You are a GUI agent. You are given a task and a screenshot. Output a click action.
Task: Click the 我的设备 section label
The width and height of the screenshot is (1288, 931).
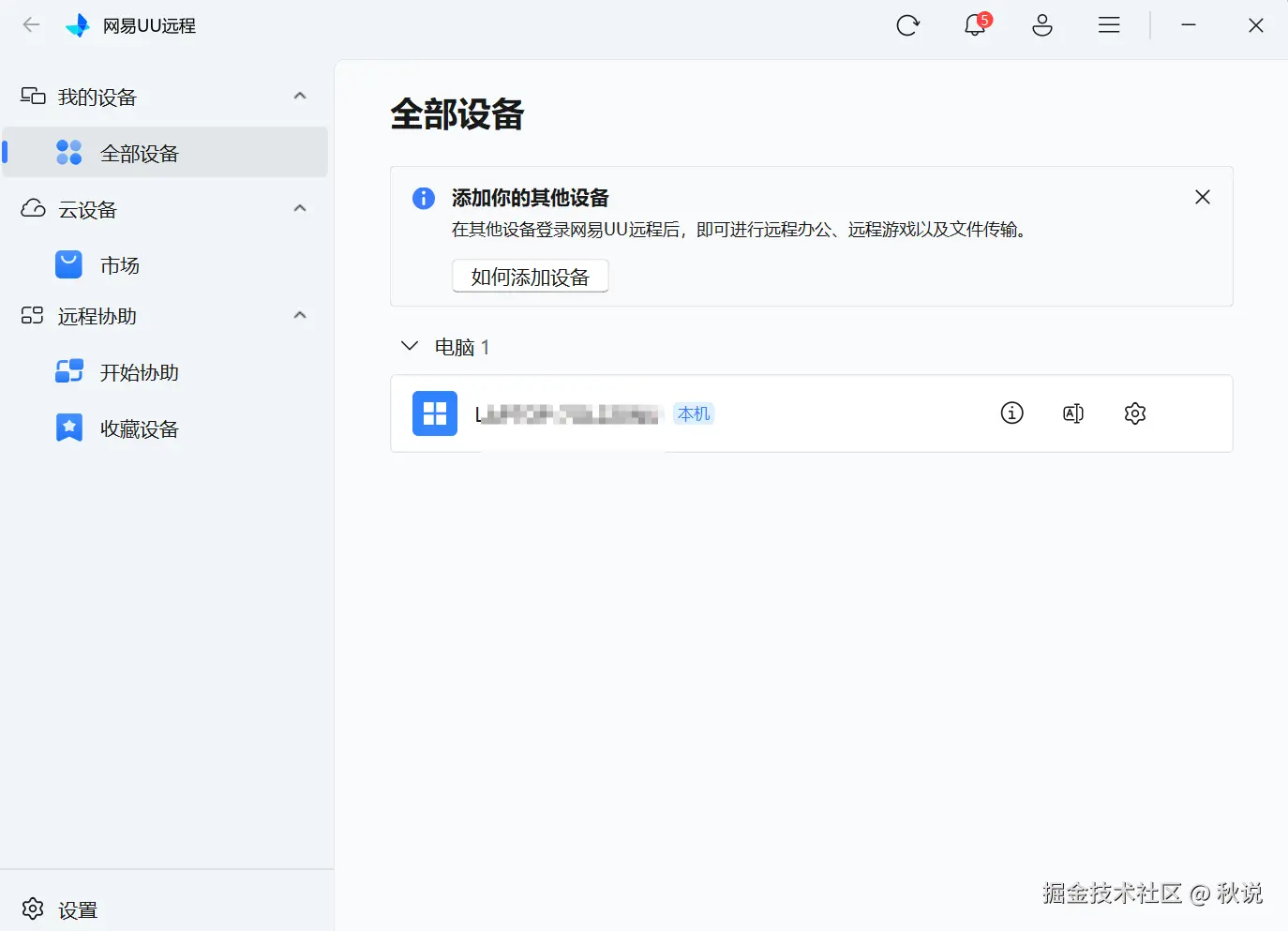[97, 97]
